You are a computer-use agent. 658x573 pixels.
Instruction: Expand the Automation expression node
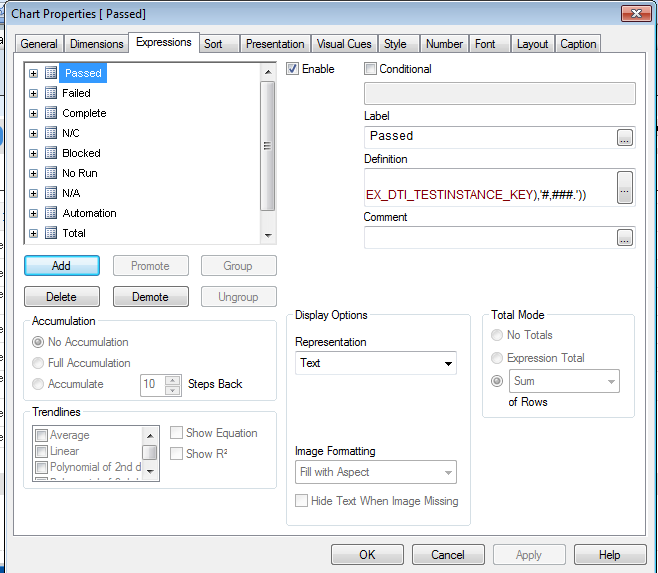34,213
